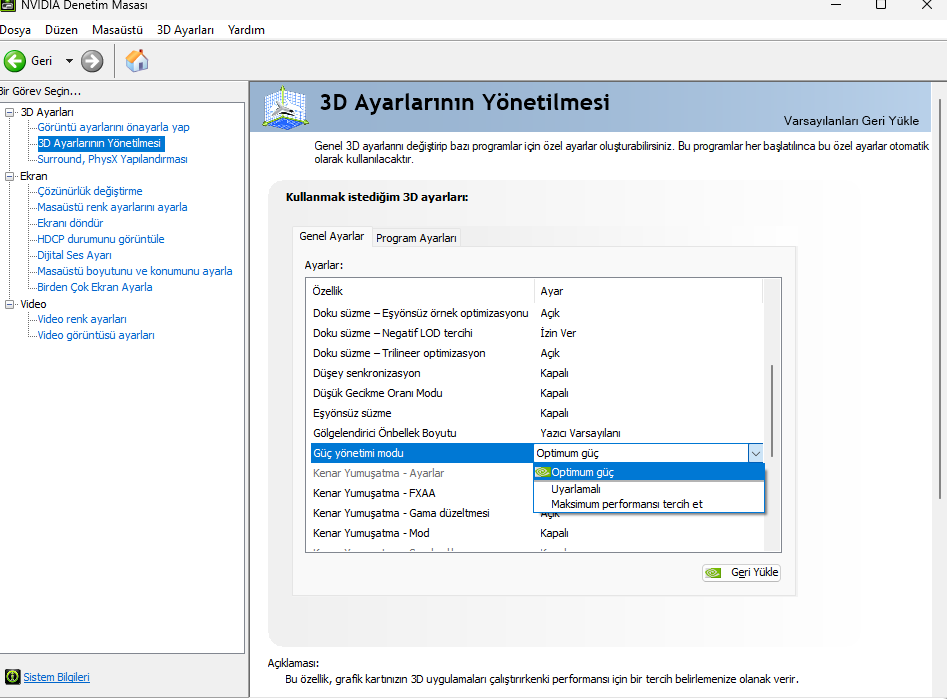Choose Optimum güç in the dropdown list
Screen dimensions: 947x699
(649, 472)
